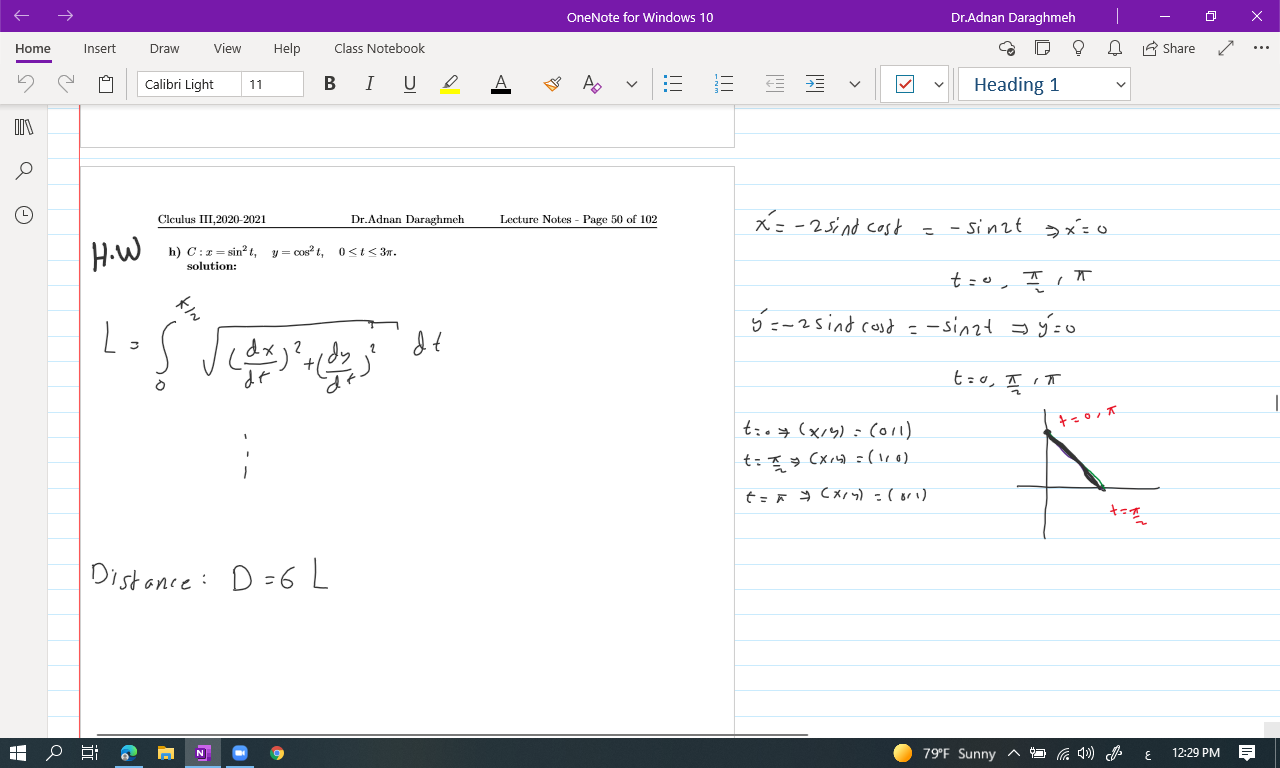Toggle italic formatting
1280x768 pixels.
(369, 84)
